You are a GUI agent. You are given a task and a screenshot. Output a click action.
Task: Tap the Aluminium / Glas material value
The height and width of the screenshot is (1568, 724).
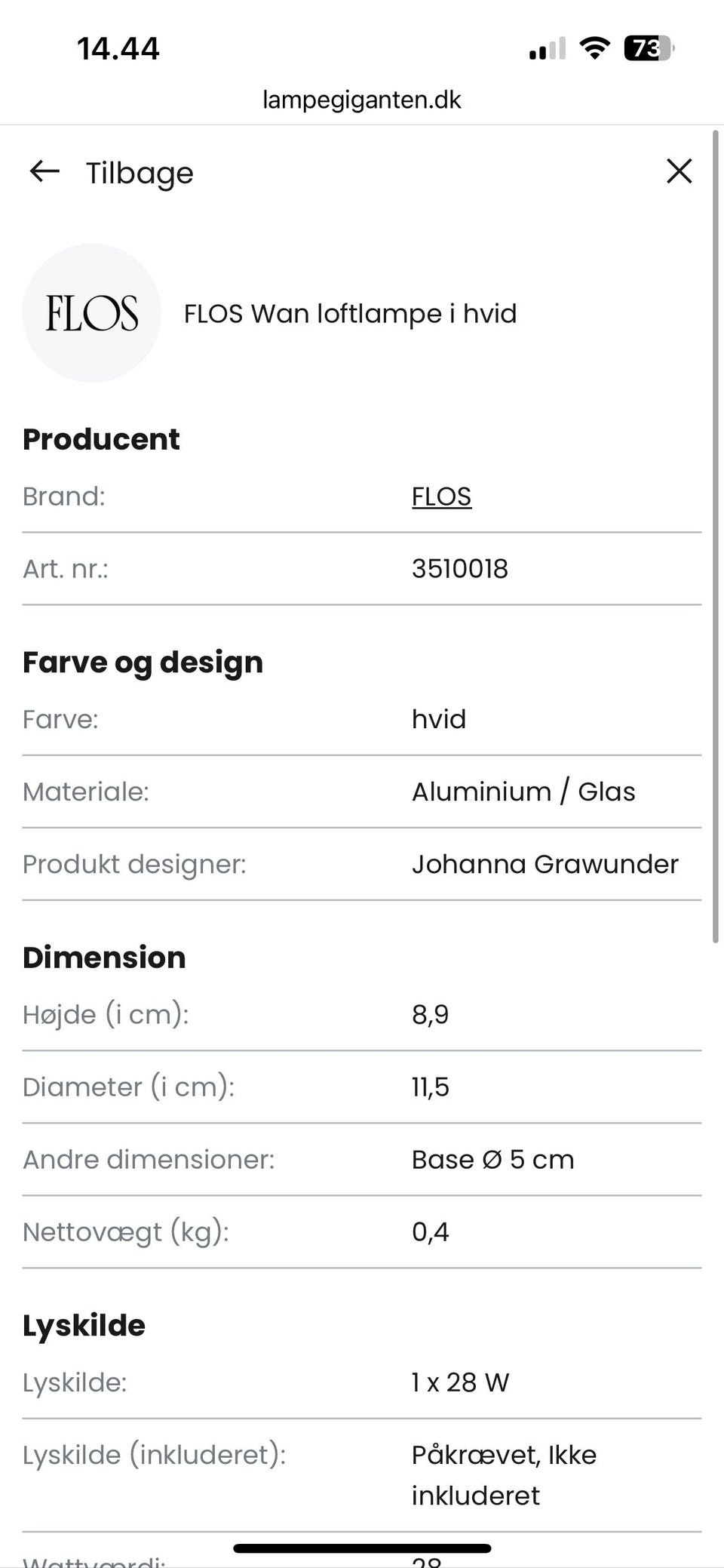pyautogui.click(x=523, y=792)
